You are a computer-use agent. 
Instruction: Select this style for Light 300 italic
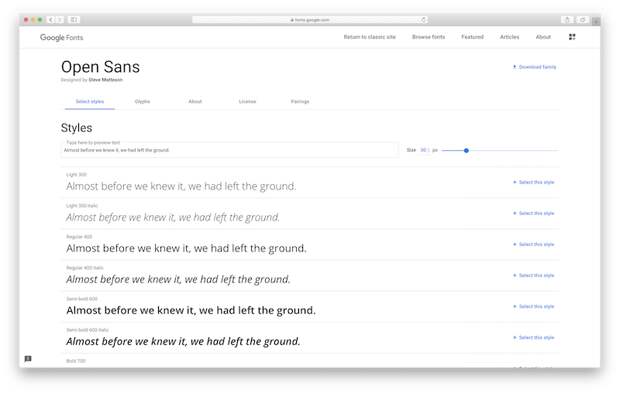pos(533,213)
